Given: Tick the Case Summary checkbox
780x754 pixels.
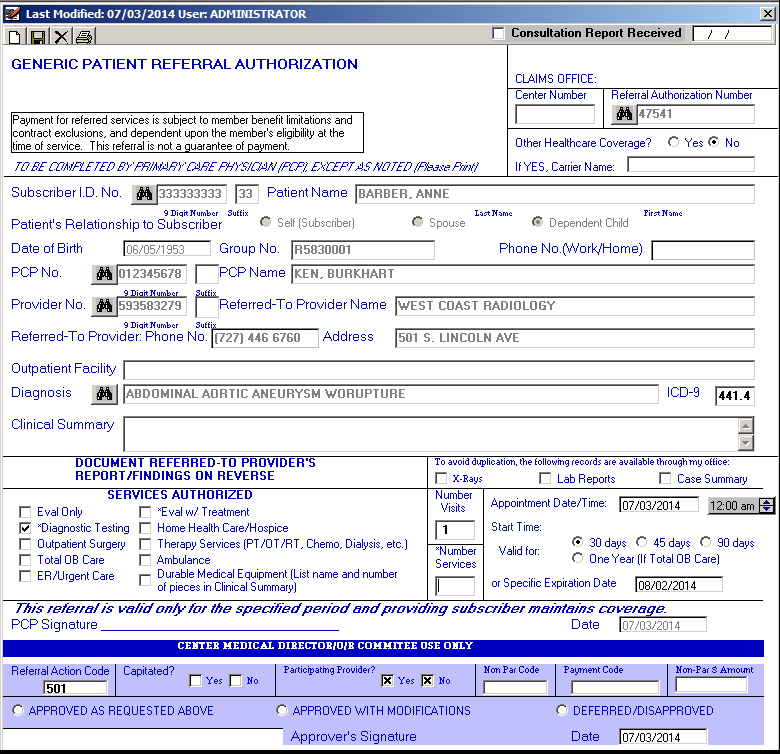Looking at the screenshot, I should tap(665, 478).
